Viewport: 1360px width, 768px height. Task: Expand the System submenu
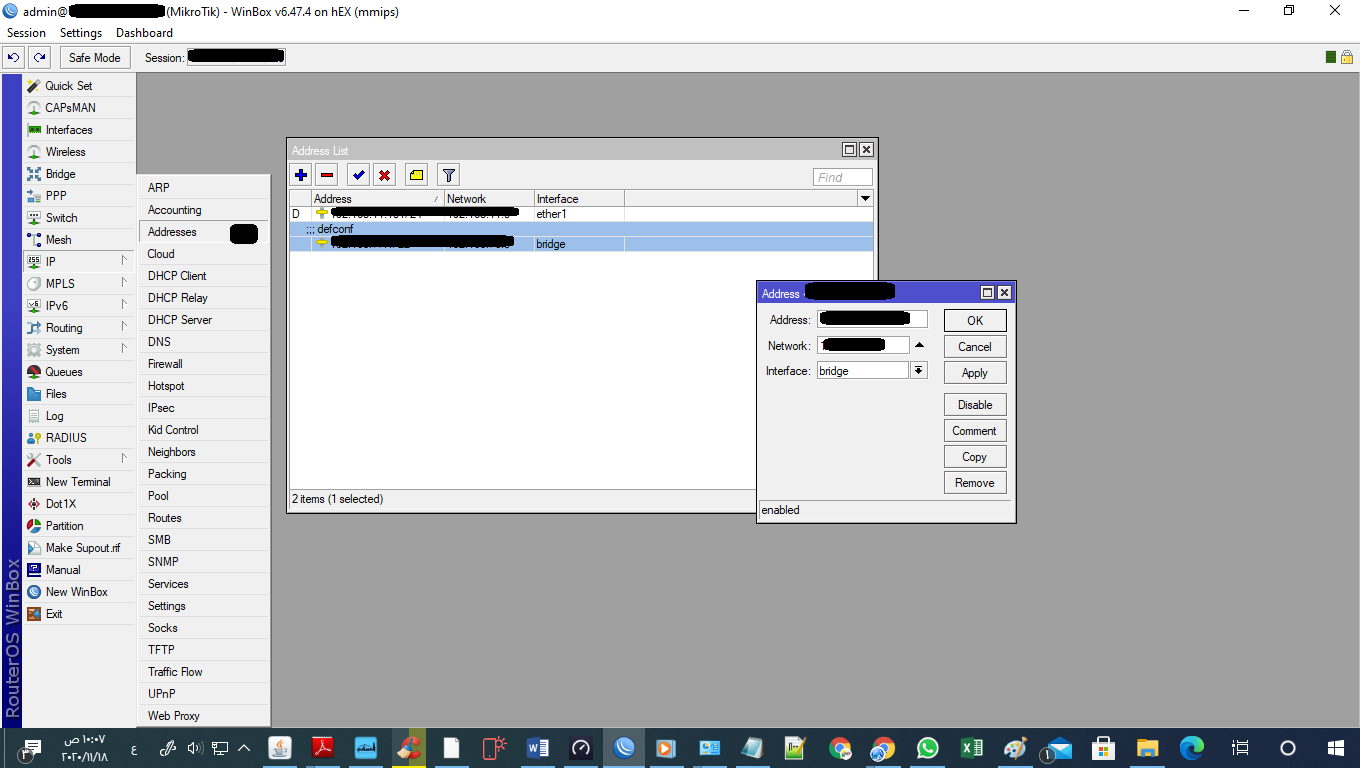[79, 350]
